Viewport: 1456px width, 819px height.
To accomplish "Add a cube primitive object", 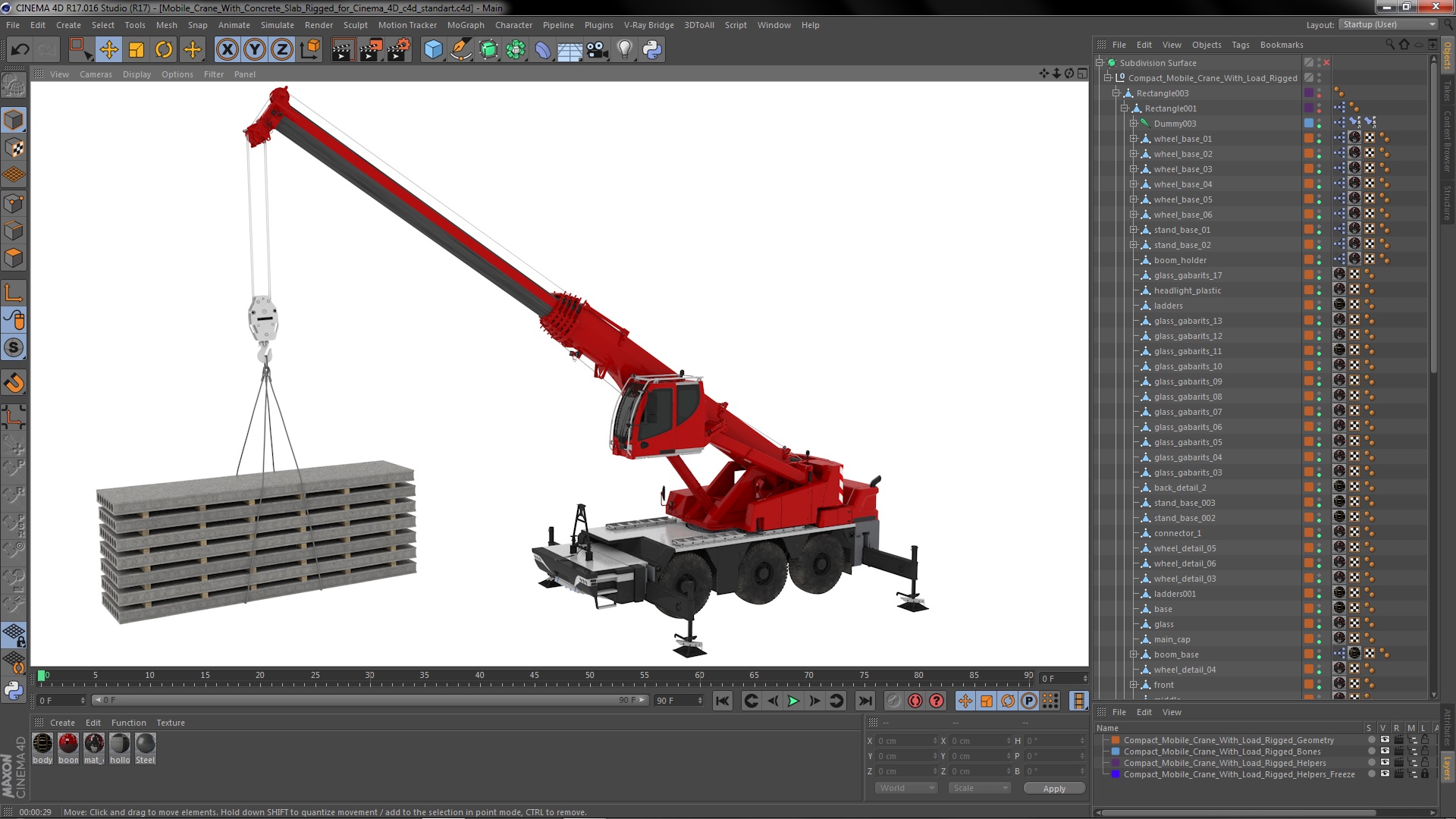I will [x=433, y=50].
